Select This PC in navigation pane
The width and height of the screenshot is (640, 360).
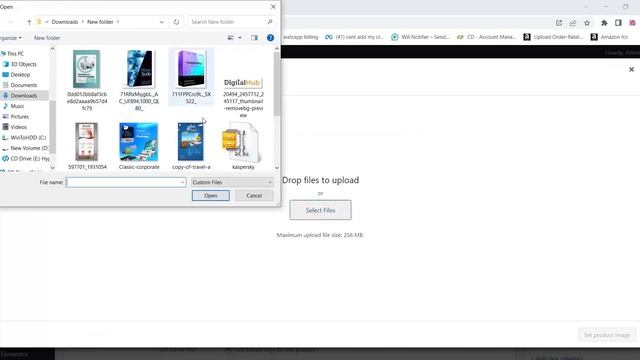coord(13,53)
